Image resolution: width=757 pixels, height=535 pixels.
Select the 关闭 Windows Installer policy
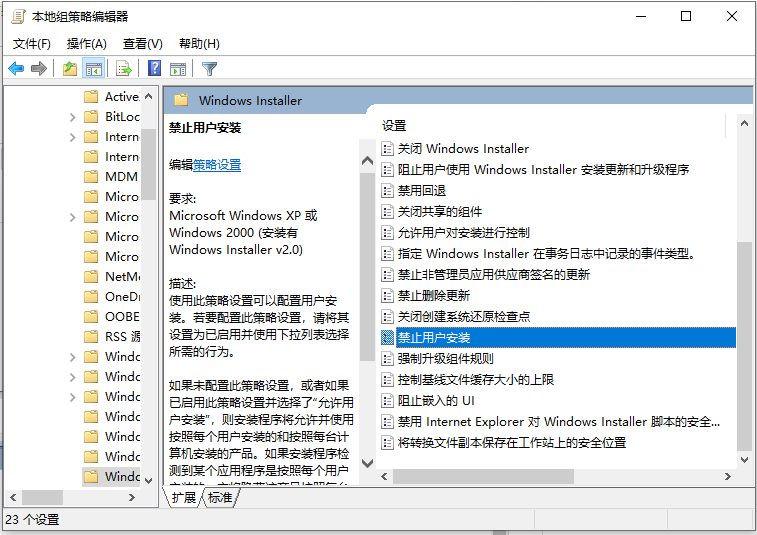point(463,149)
